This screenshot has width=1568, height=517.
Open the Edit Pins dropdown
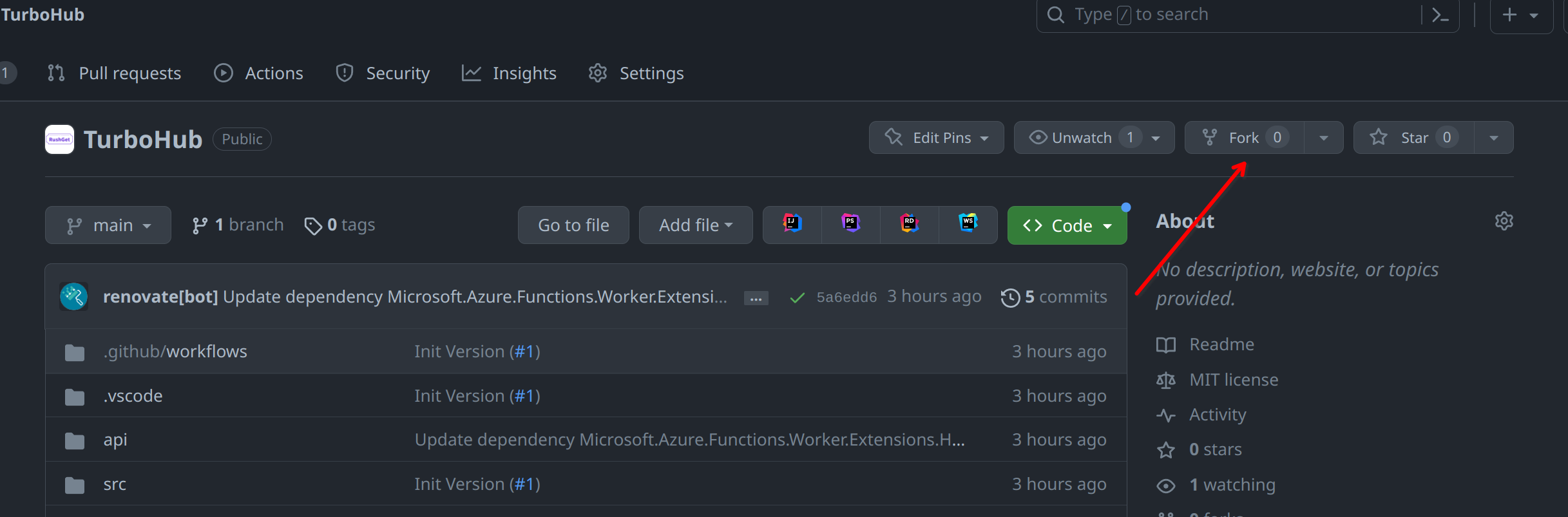tap(936, 138)
